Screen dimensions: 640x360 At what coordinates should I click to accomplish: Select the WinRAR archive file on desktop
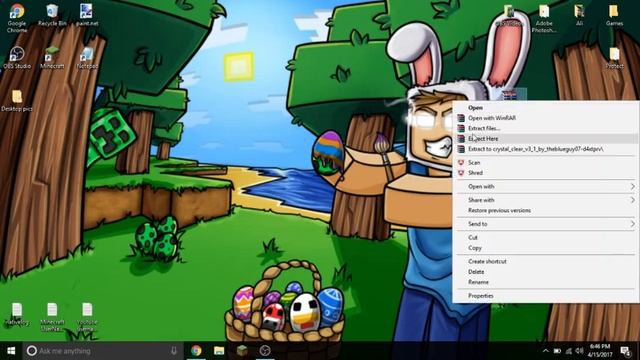[510, 95]
